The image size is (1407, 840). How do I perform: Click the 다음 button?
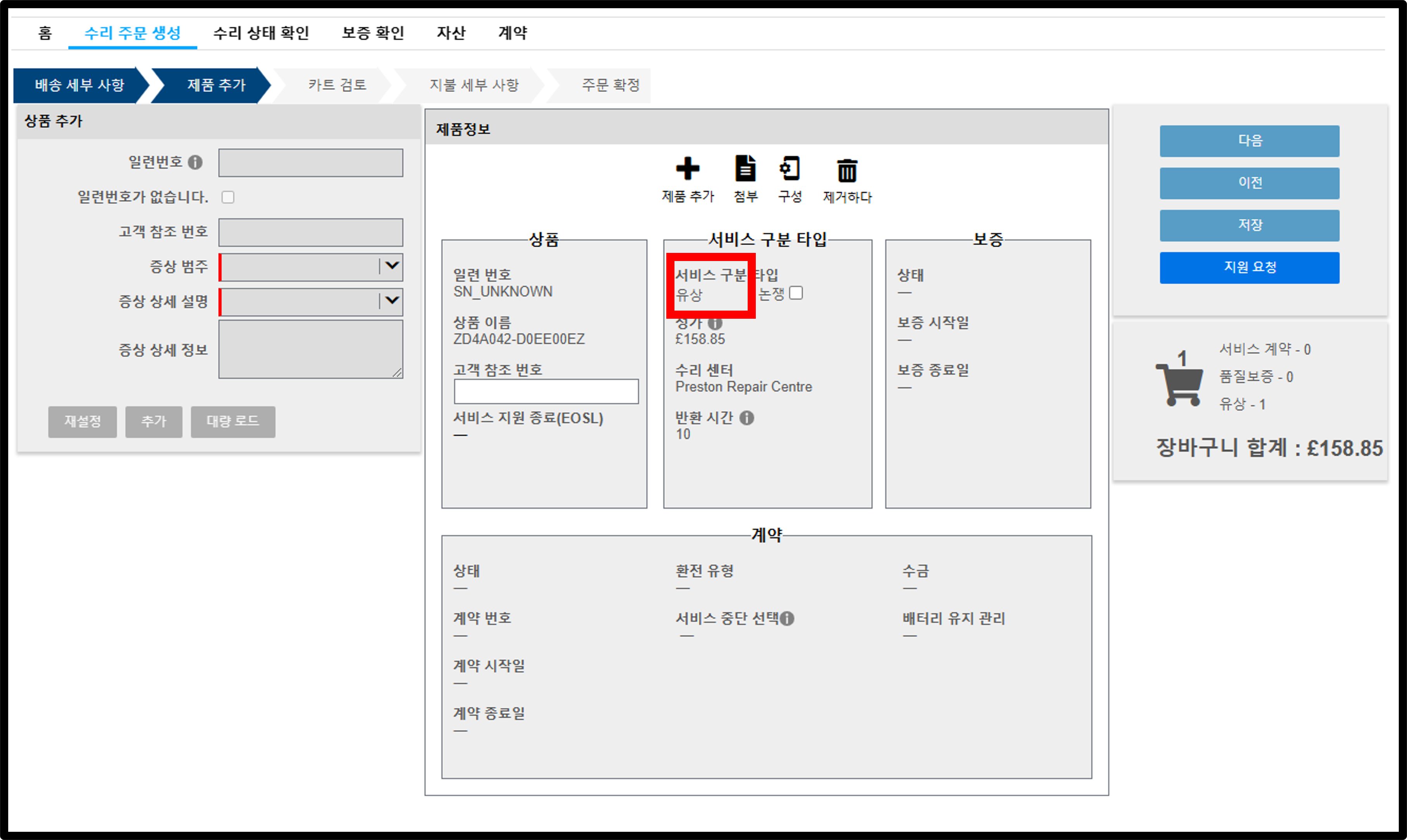1250,141
